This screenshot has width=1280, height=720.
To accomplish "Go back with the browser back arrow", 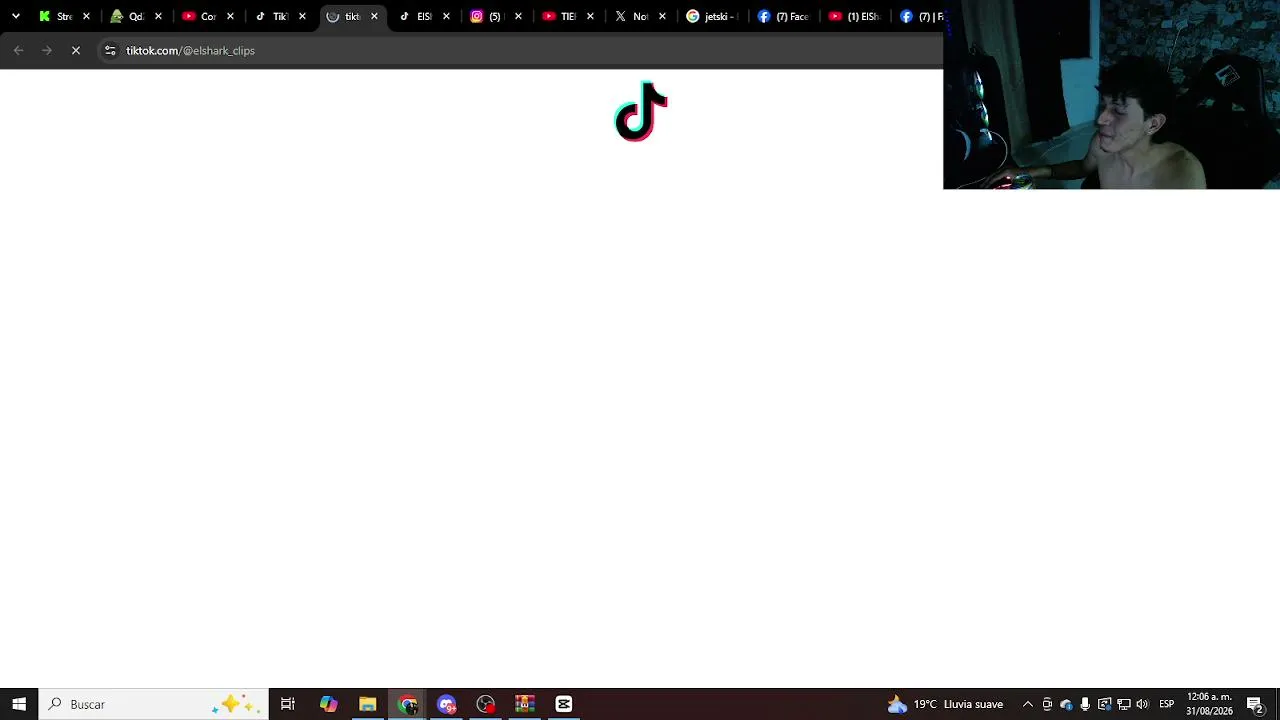I will [x=19, y=50].
